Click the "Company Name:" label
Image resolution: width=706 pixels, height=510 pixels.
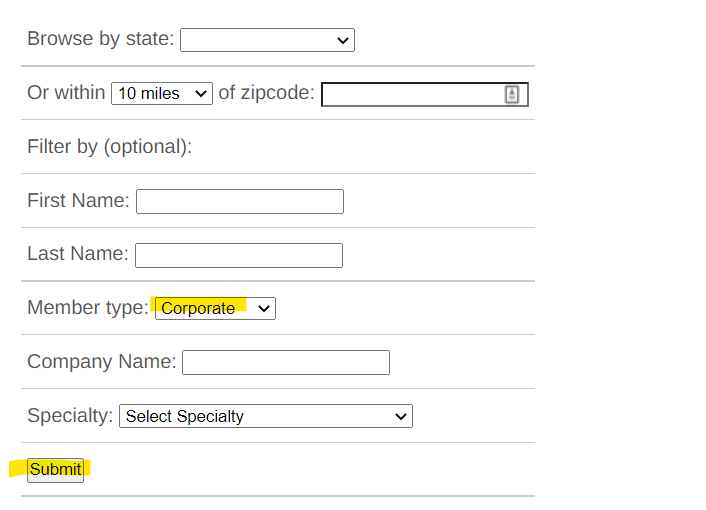click(x=102, y=361)
